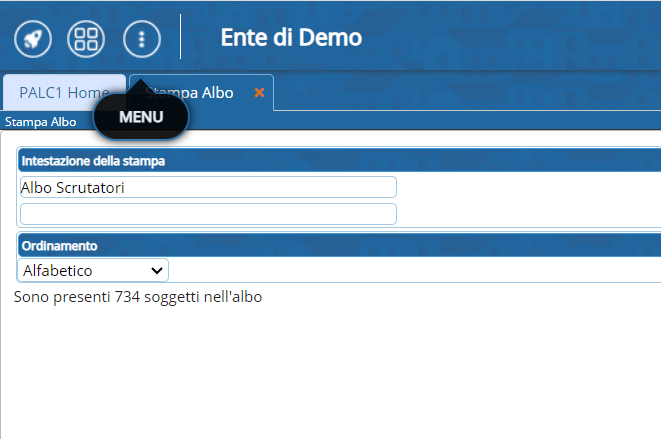The height and width of the screenshot is (439, 661).
Task: Click the empty second header line field
Action: tap(208, 214)
